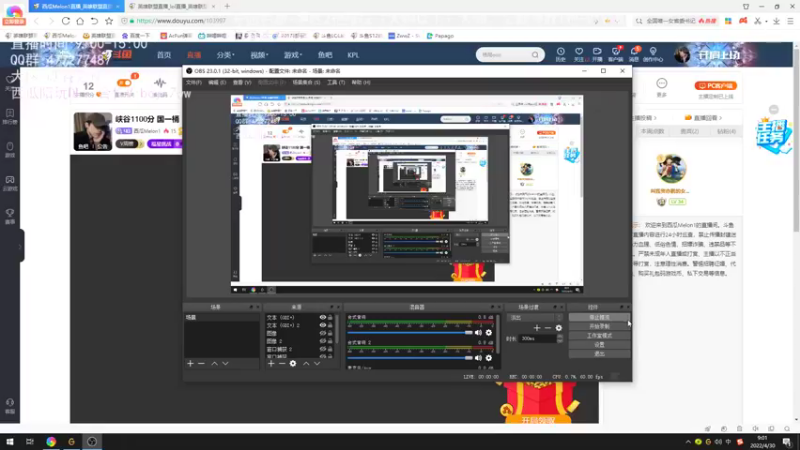Expand Douyu Video nav dropdown
The image size is (800, 450).
259,55
